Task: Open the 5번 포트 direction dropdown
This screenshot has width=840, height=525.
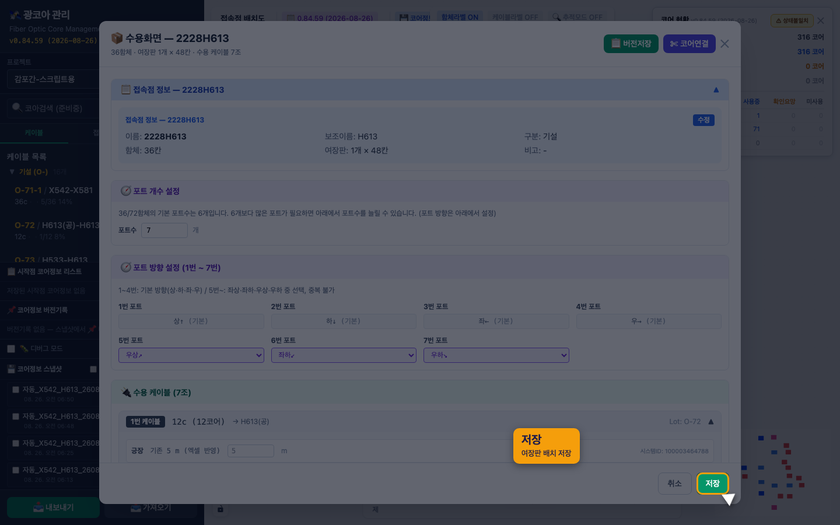Action: point(191,355)
